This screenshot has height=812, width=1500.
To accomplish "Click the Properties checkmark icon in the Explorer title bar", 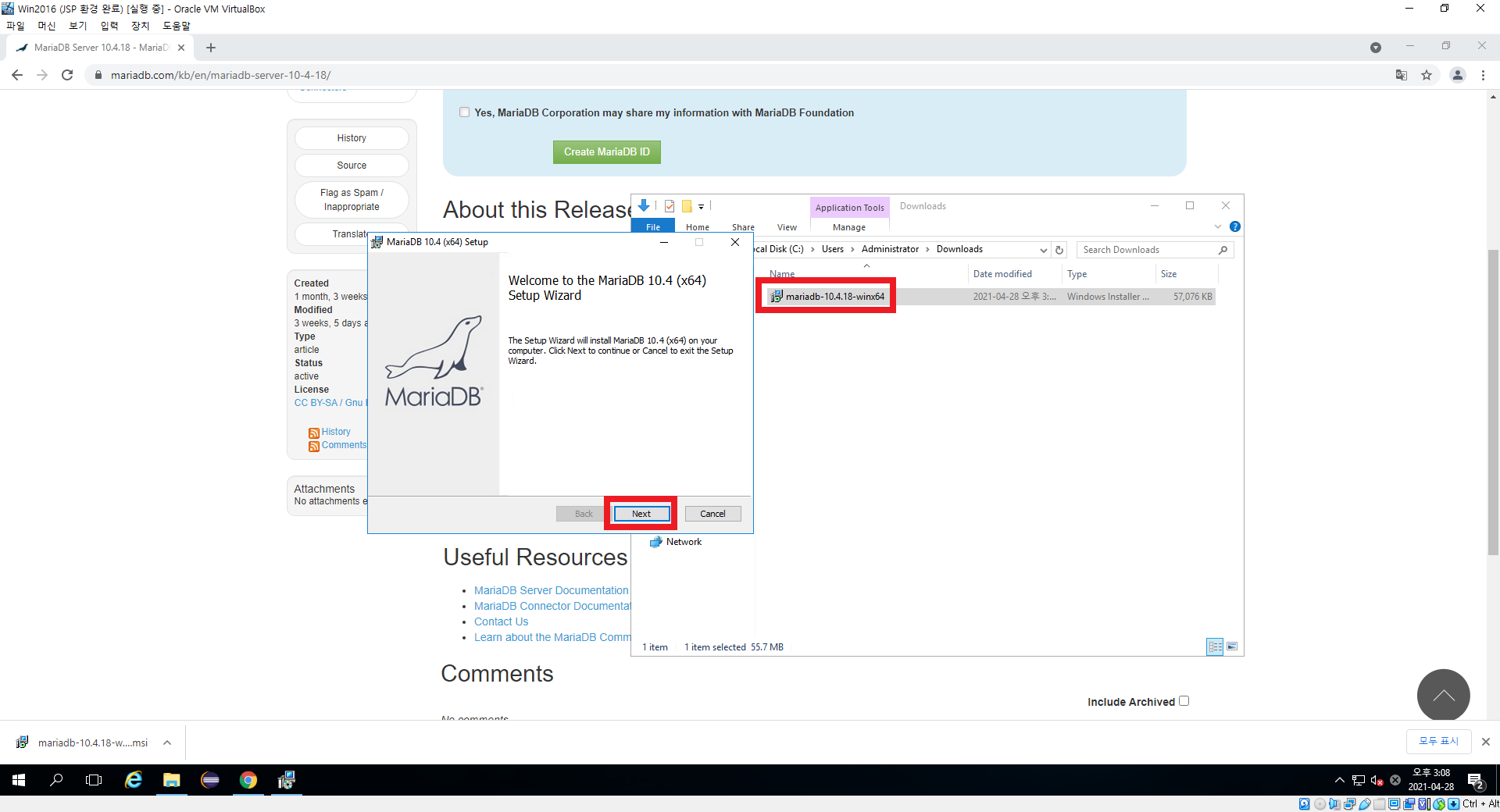I will 670,206.
